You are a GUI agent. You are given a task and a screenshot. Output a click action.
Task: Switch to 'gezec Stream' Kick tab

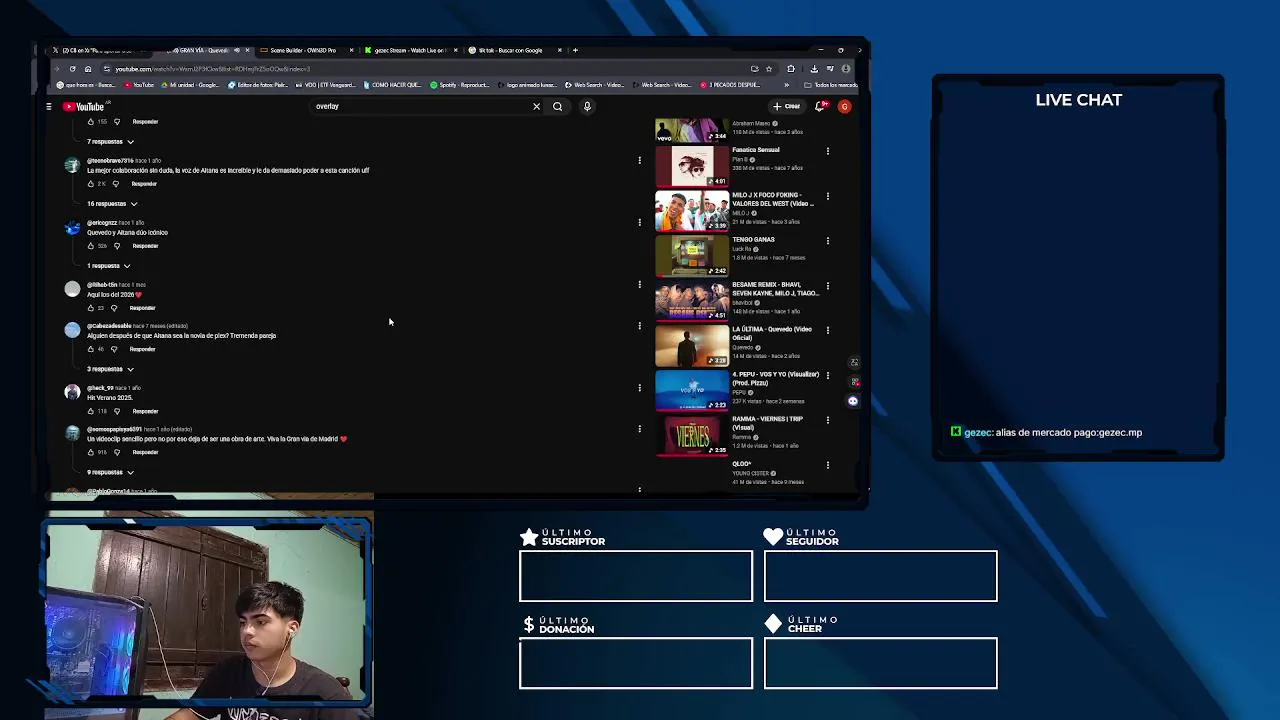[x=410, y=50]
